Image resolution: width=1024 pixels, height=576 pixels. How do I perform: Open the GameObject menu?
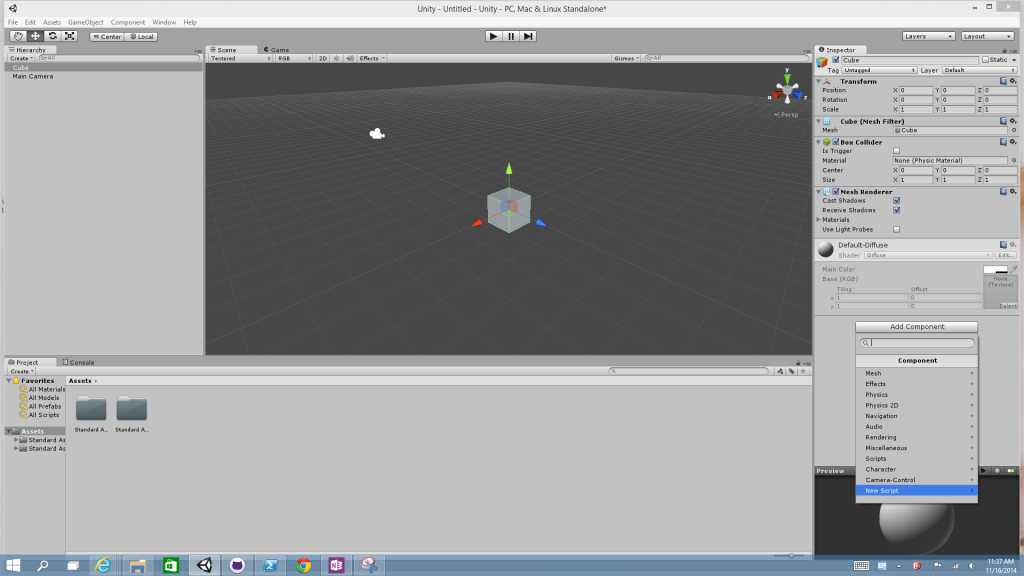86,22
